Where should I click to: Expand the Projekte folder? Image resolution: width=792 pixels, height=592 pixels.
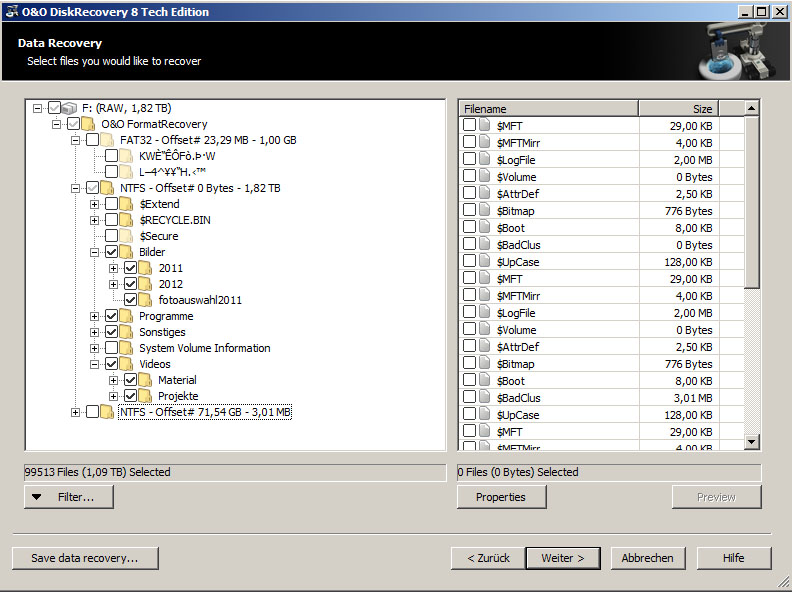click(114, 396)
